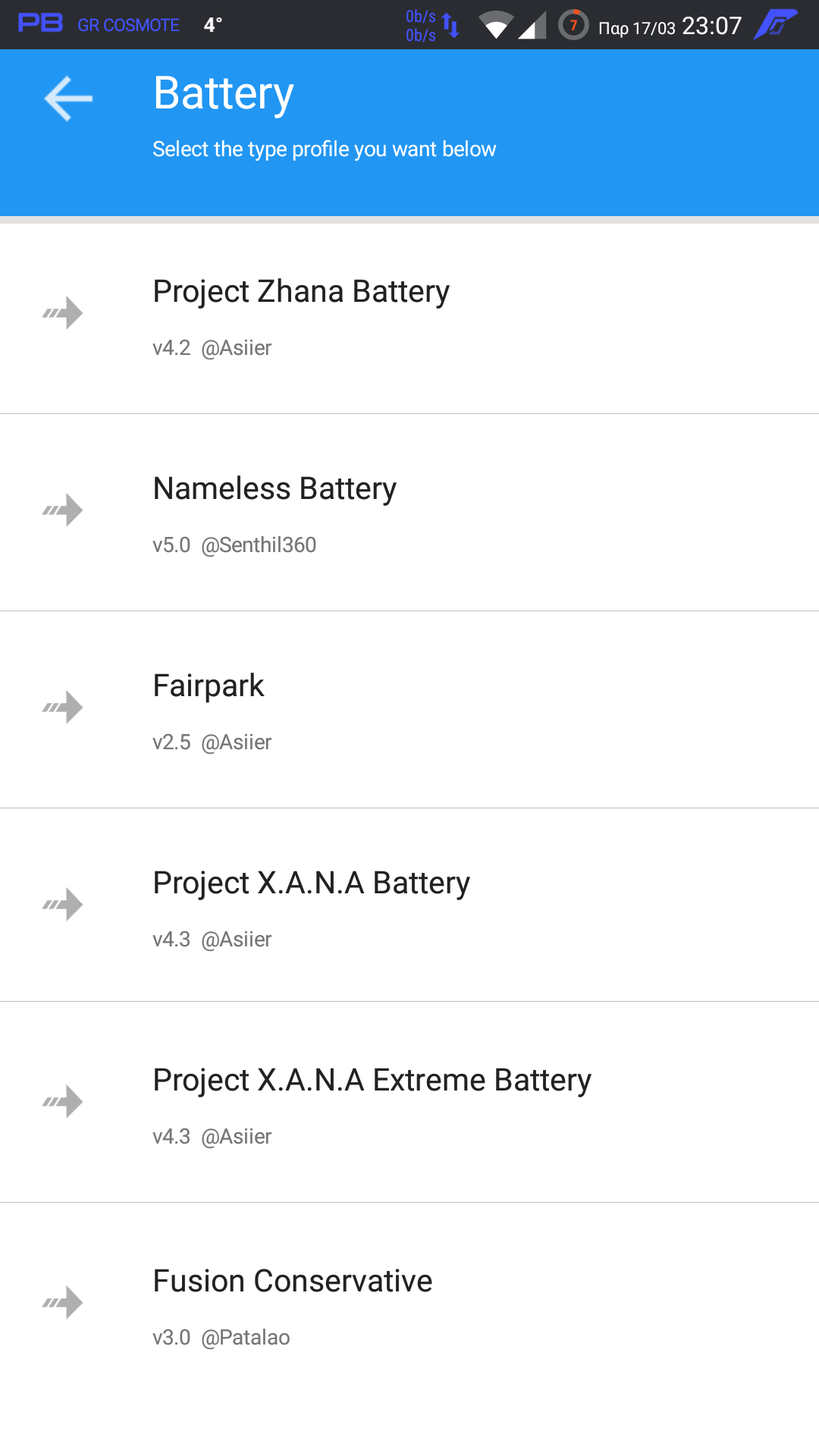Tap the network speed arrows indicator
The height and width of the screenshot is (1456, 819).
click(x=450, y=26)
